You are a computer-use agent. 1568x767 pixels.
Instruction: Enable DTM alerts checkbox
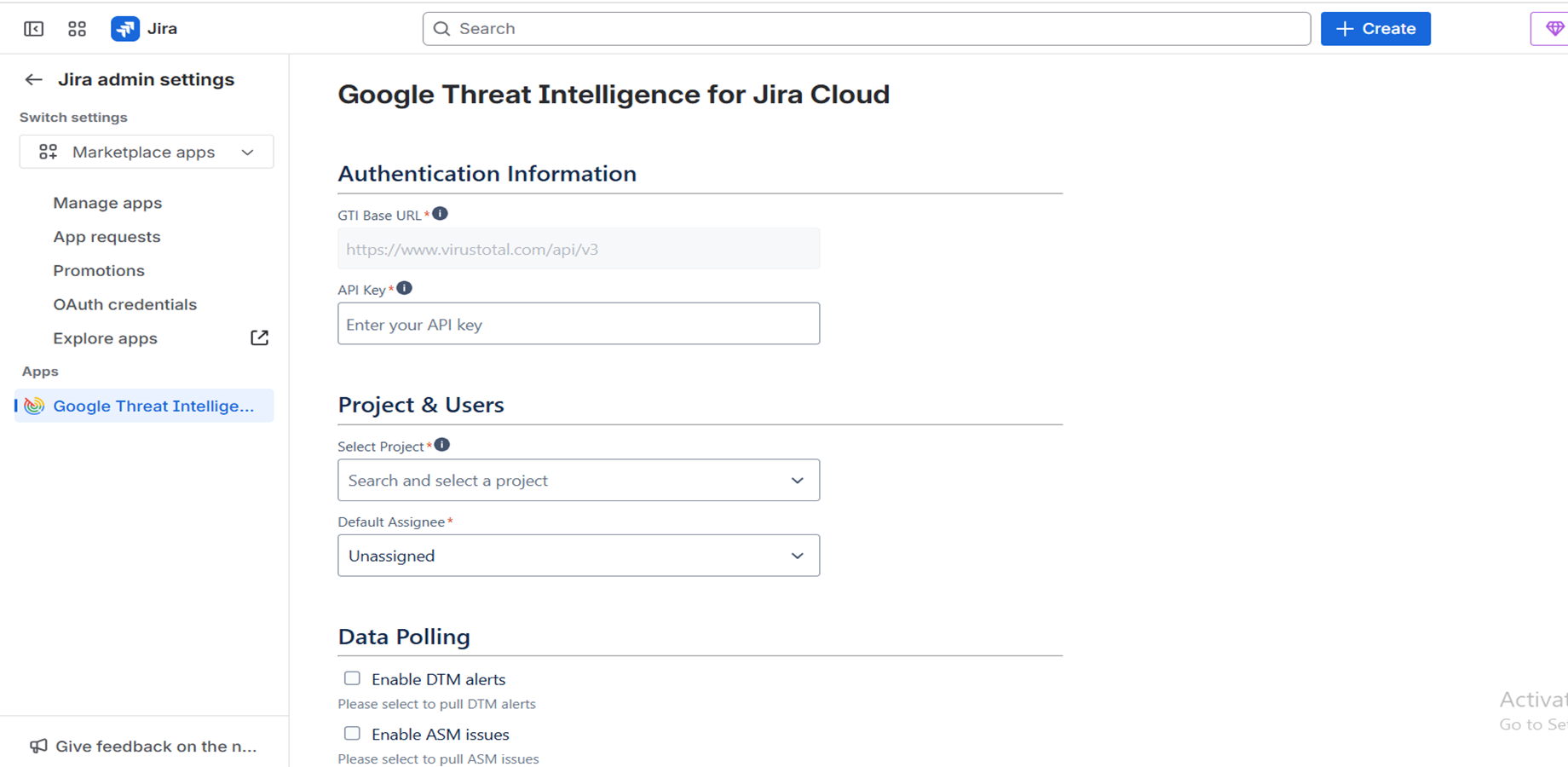(x=352, y=678)
